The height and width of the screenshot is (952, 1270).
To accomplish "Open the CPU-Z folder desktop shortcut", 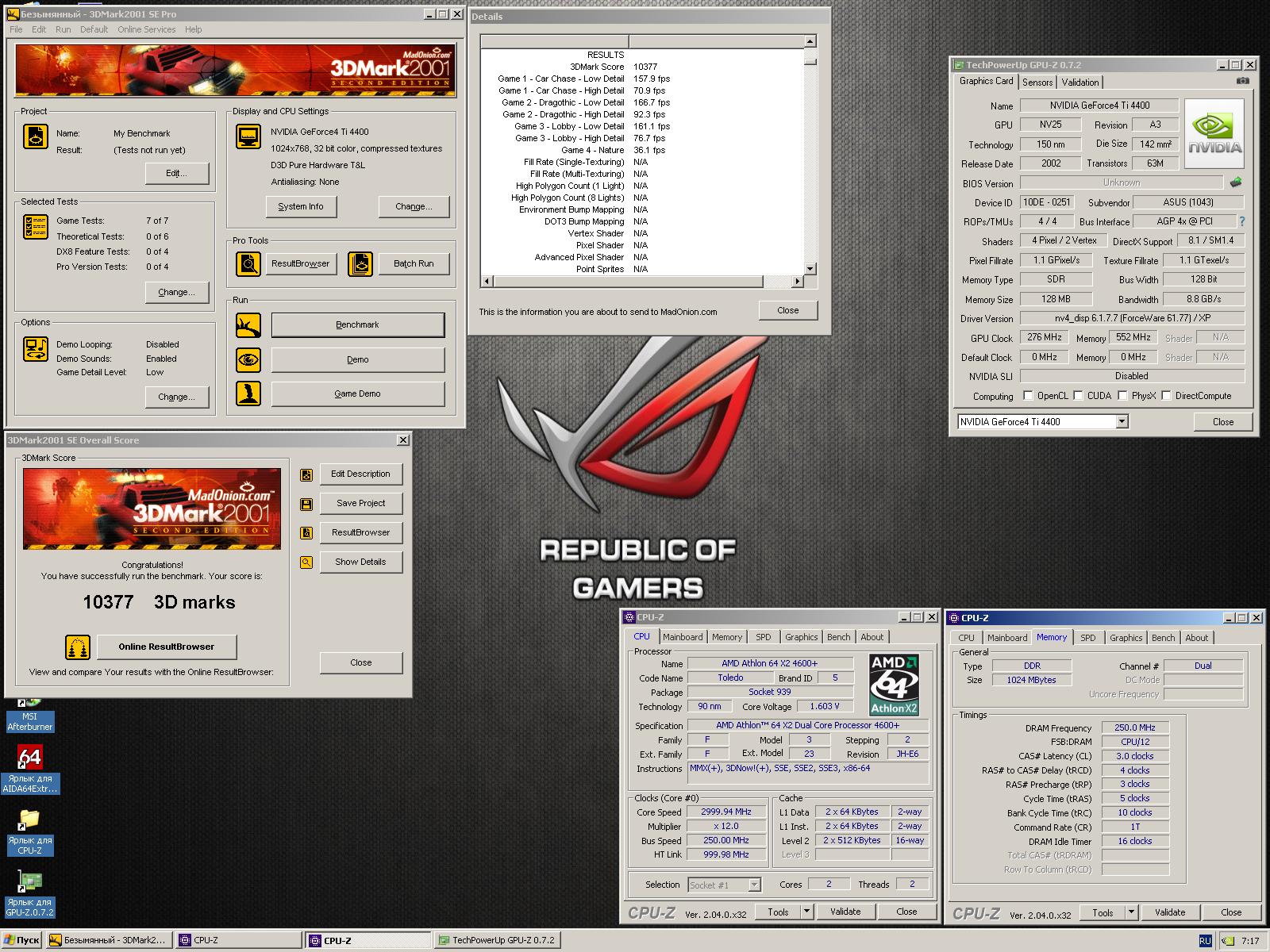I will click(x=29, y=831).
